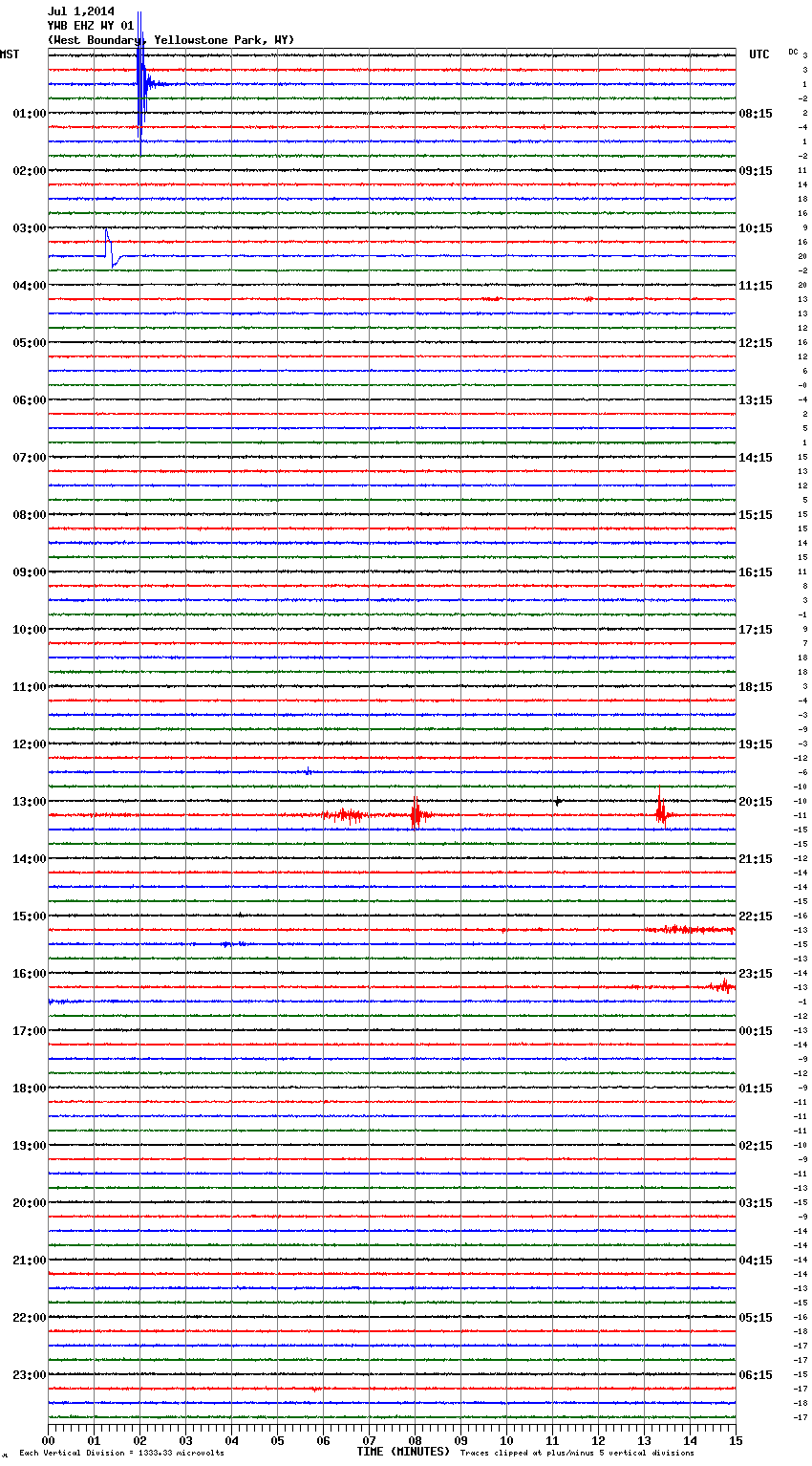Click the DC column header

coord(793,51)
